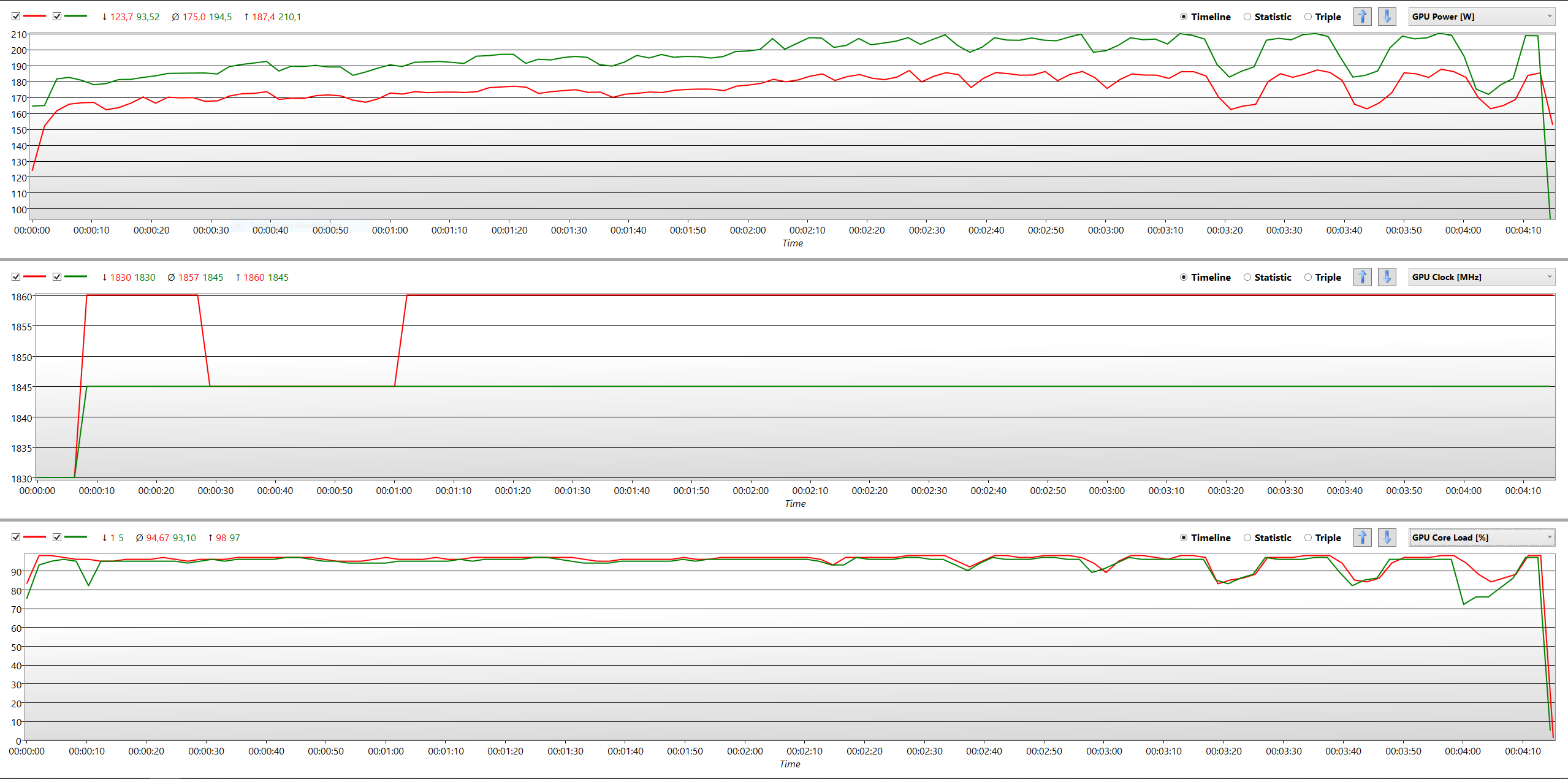Click red line color swatch in GPU Clock legend
This screenshot has width=1568, height=779.
[34, 277]
